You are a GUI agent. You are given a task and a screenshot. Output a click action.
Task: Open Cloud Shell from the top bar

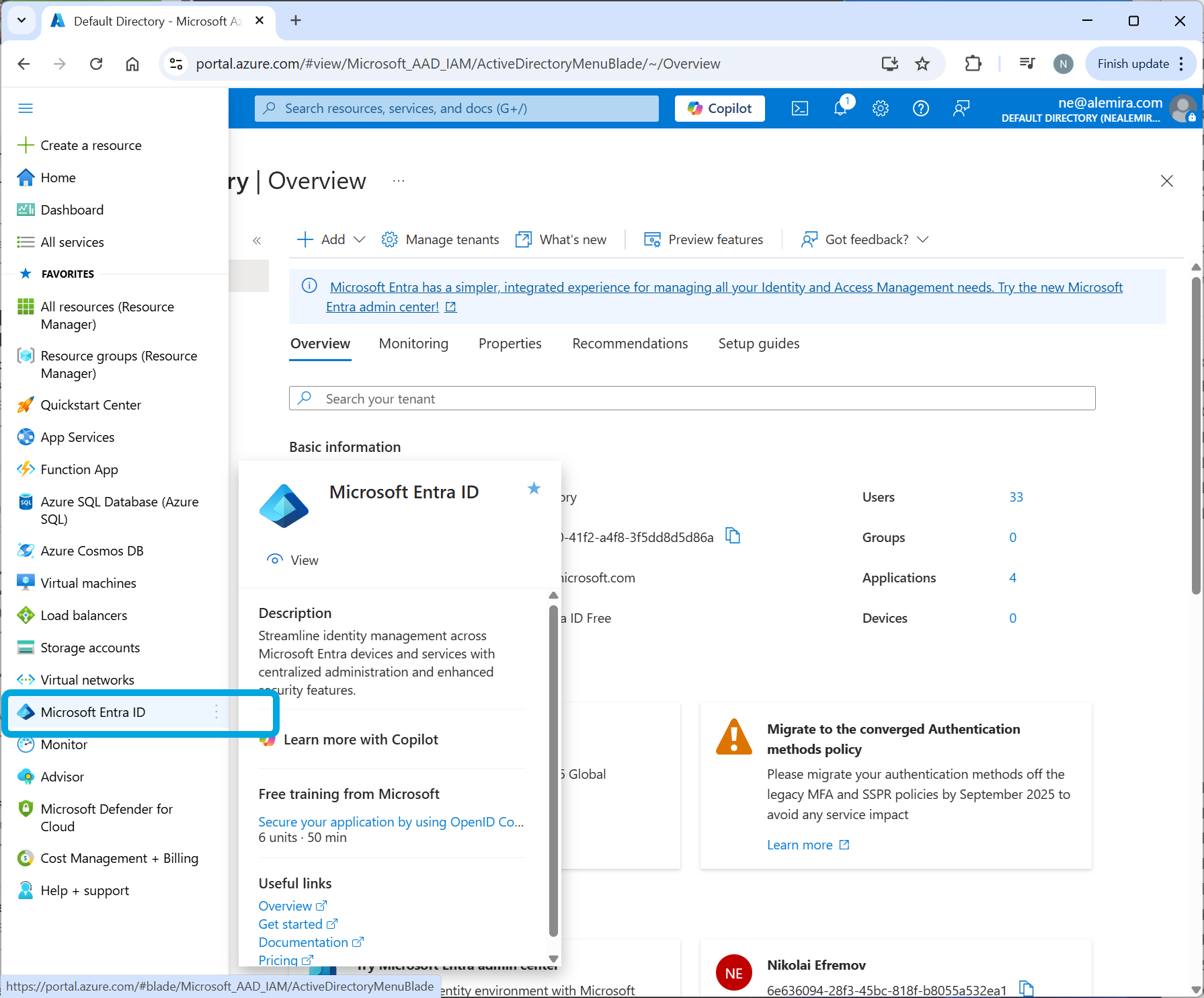pos(799,108)
